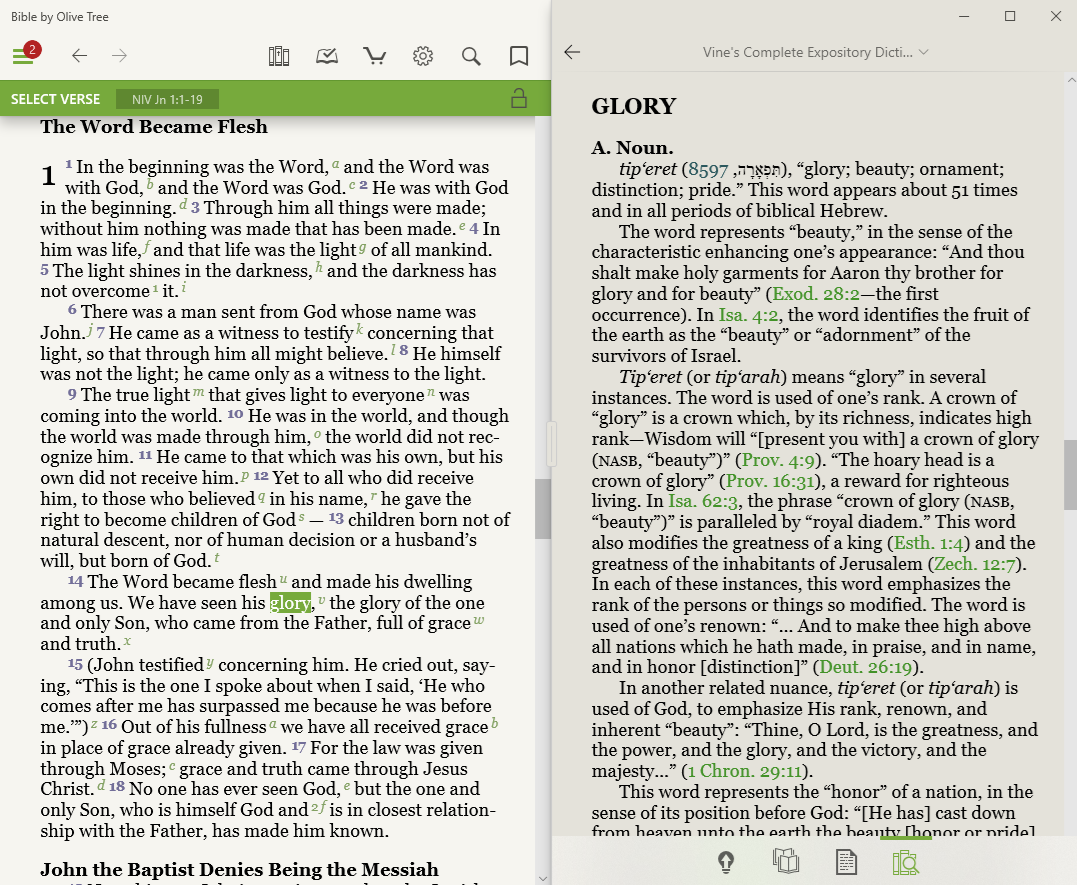The height and width of the screenshot is (885, 1077).
Task: Switch to the notes document tab
Action: pos(846,861)
